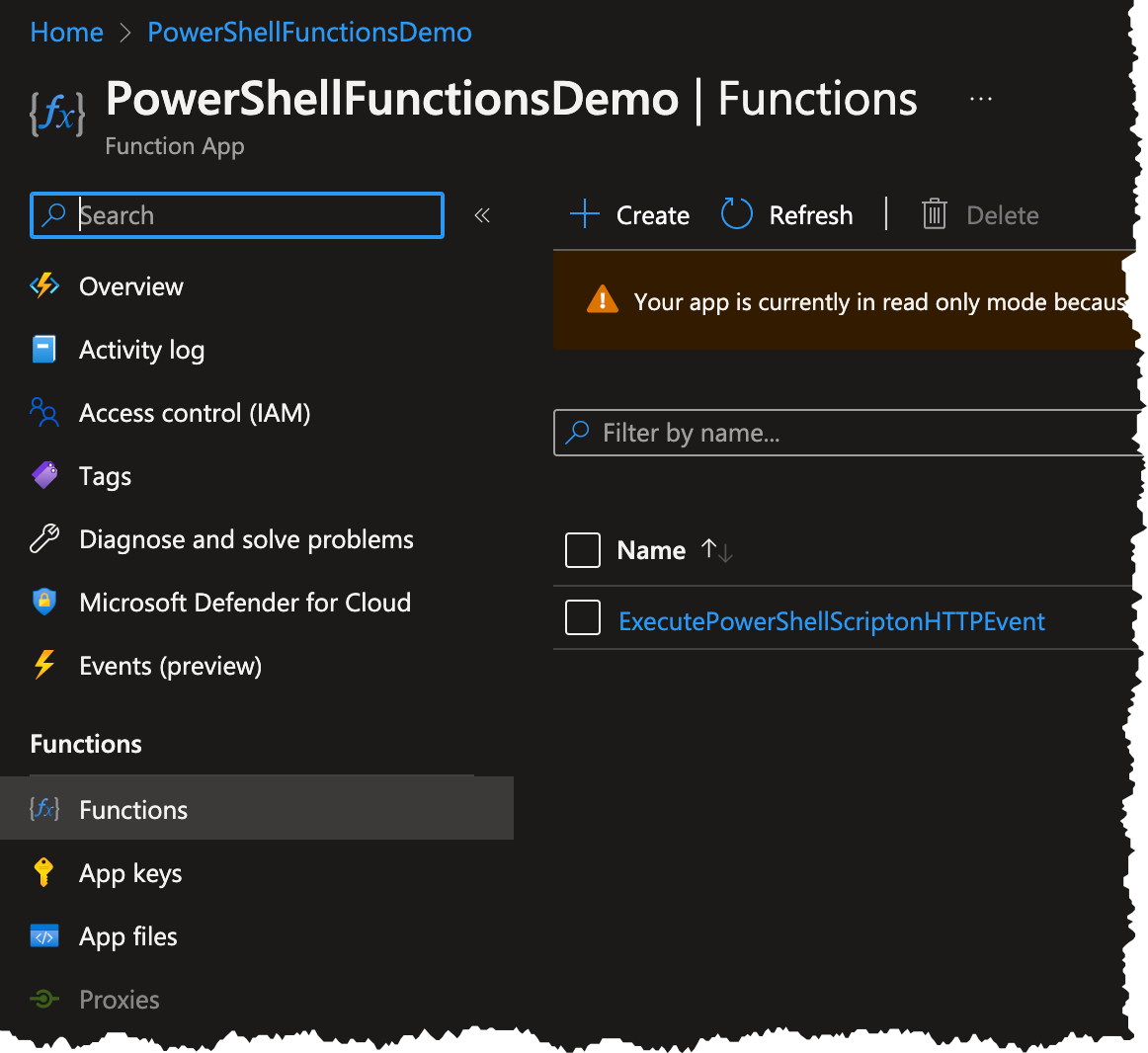Tick the ExecutePowerShellScriptonHTTPEvent row checkbox

tap(583, 617)
